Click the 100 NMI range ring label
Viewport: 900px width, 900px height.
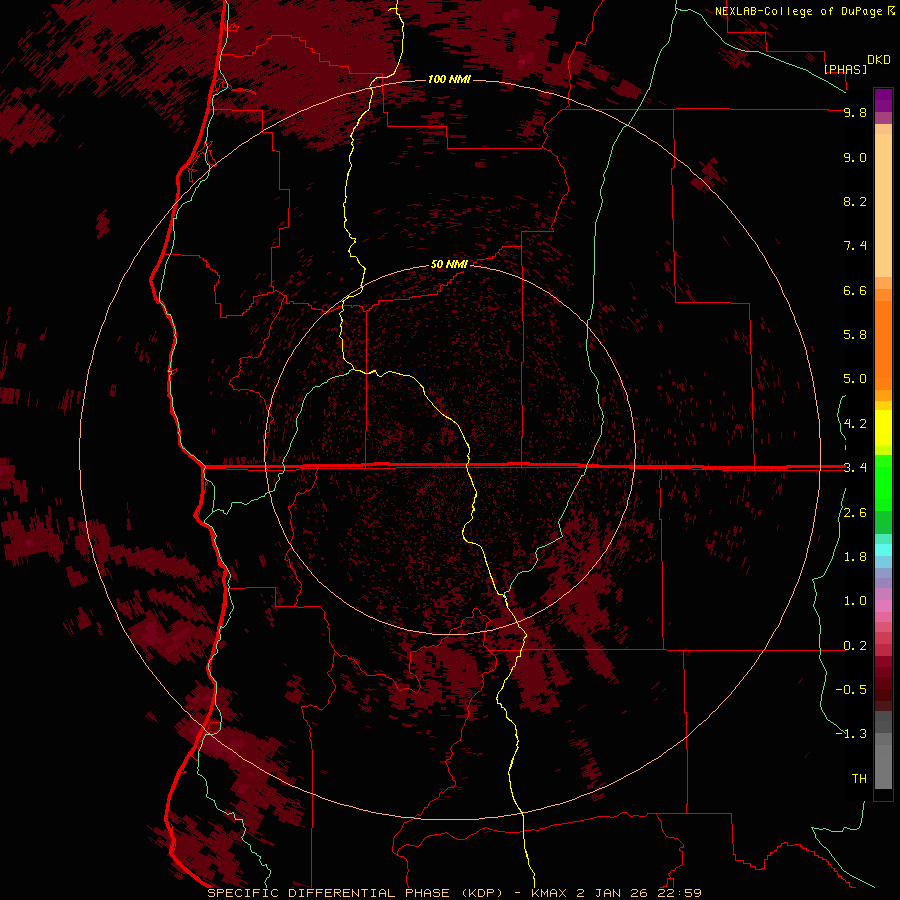click(x=449, y=79)
